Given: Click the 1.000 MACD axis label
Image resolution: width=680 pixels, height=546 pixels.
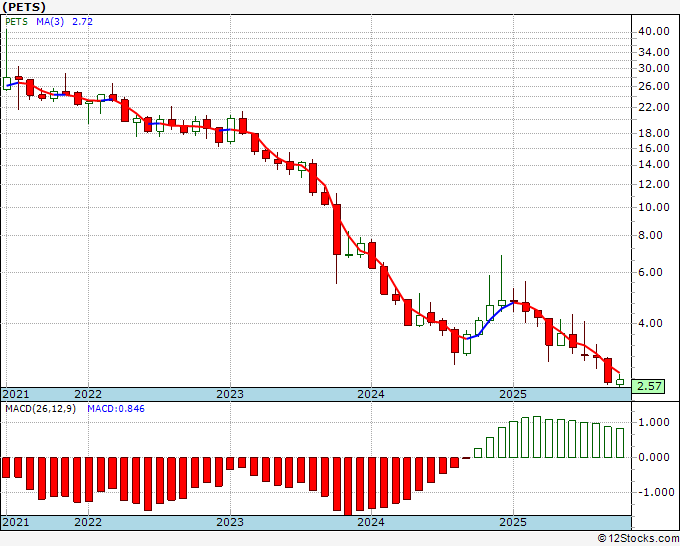Looking at the screenshot, I should (656, 422).
